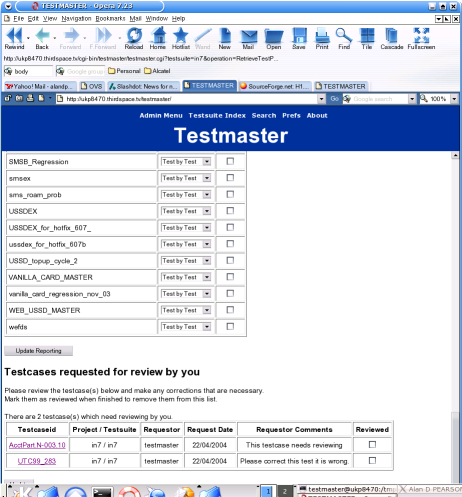Tick the checkbox for SMSB_Regression

pyautogui.click(x=230, y=161)
